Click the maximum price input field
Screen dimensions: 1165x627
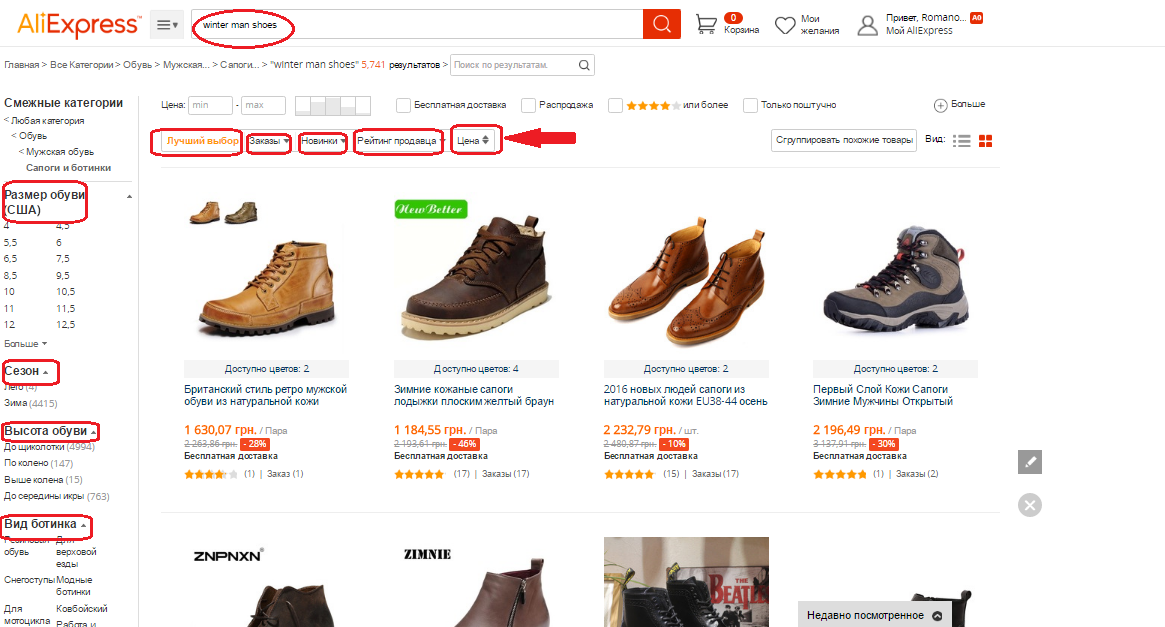[x=264, y=105]
